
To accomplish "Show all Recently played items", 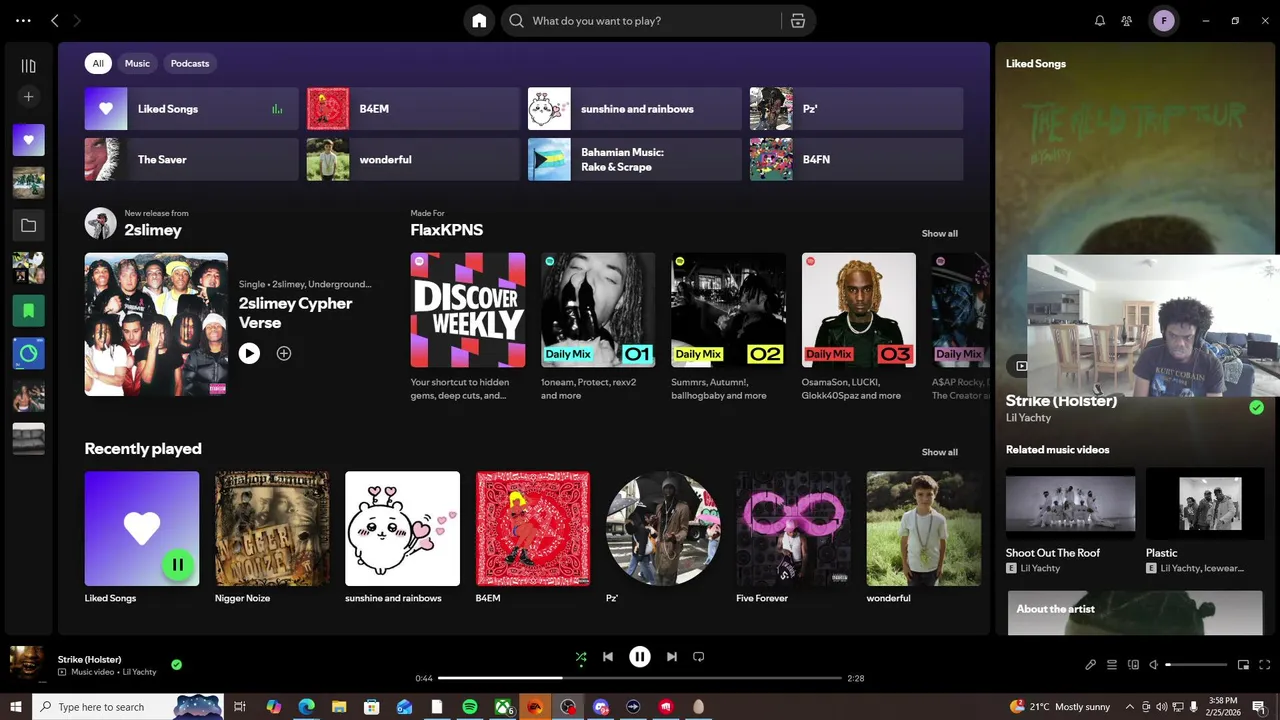I will 939,452.
